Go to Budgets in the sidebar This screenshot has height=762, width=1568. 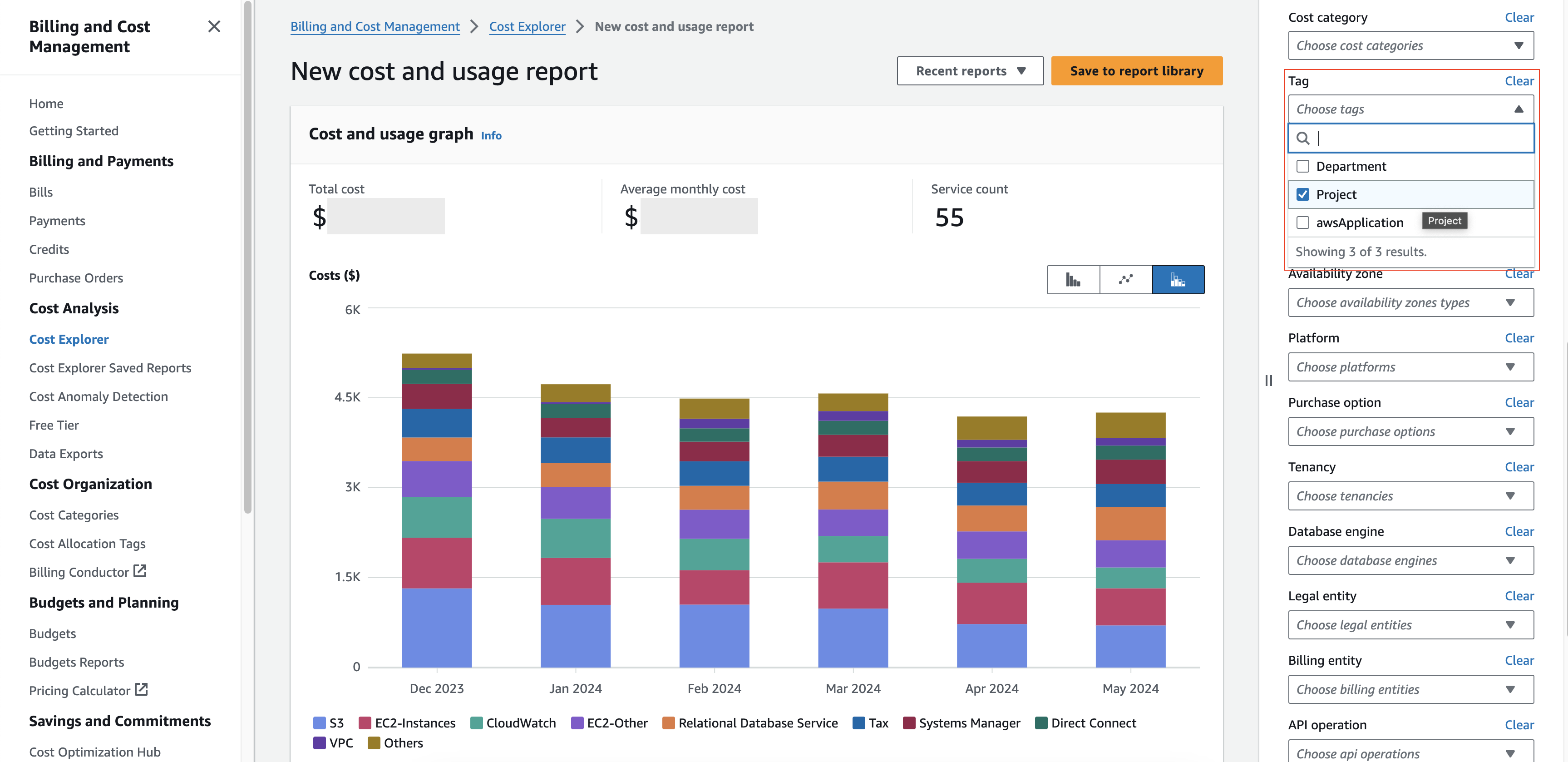tap(52, 633)
